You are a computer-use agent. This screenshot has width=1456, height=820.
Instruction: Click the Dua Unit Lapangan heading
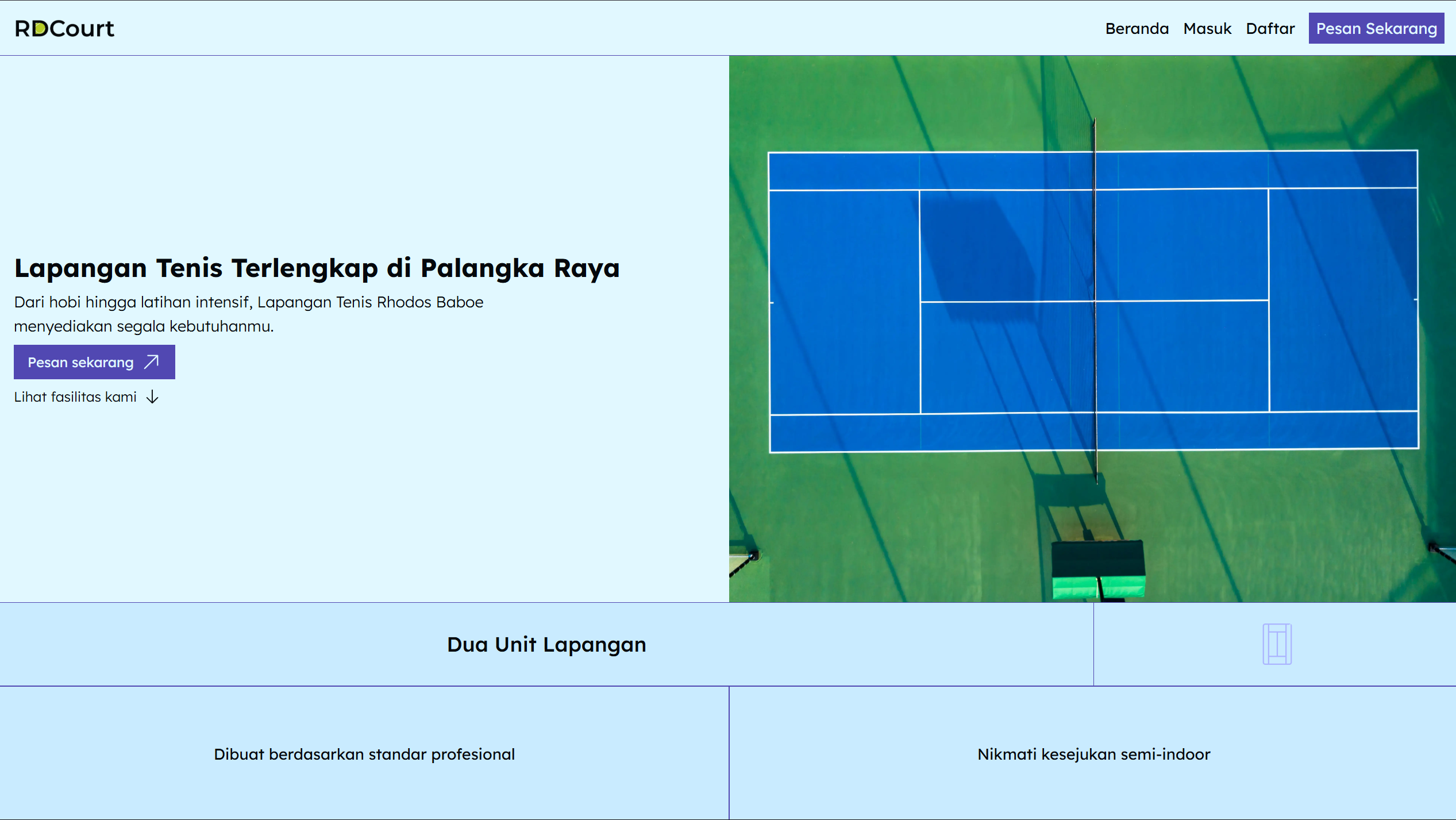546,644
